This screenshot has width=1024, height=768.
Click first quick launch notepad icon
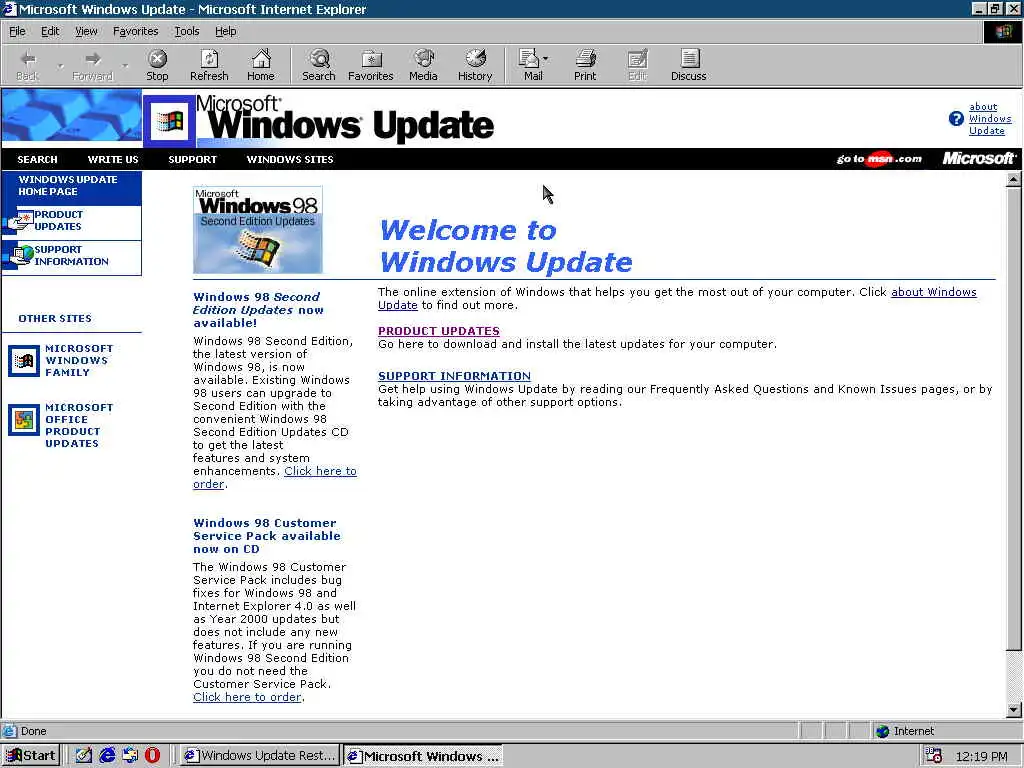coord(84,756)
